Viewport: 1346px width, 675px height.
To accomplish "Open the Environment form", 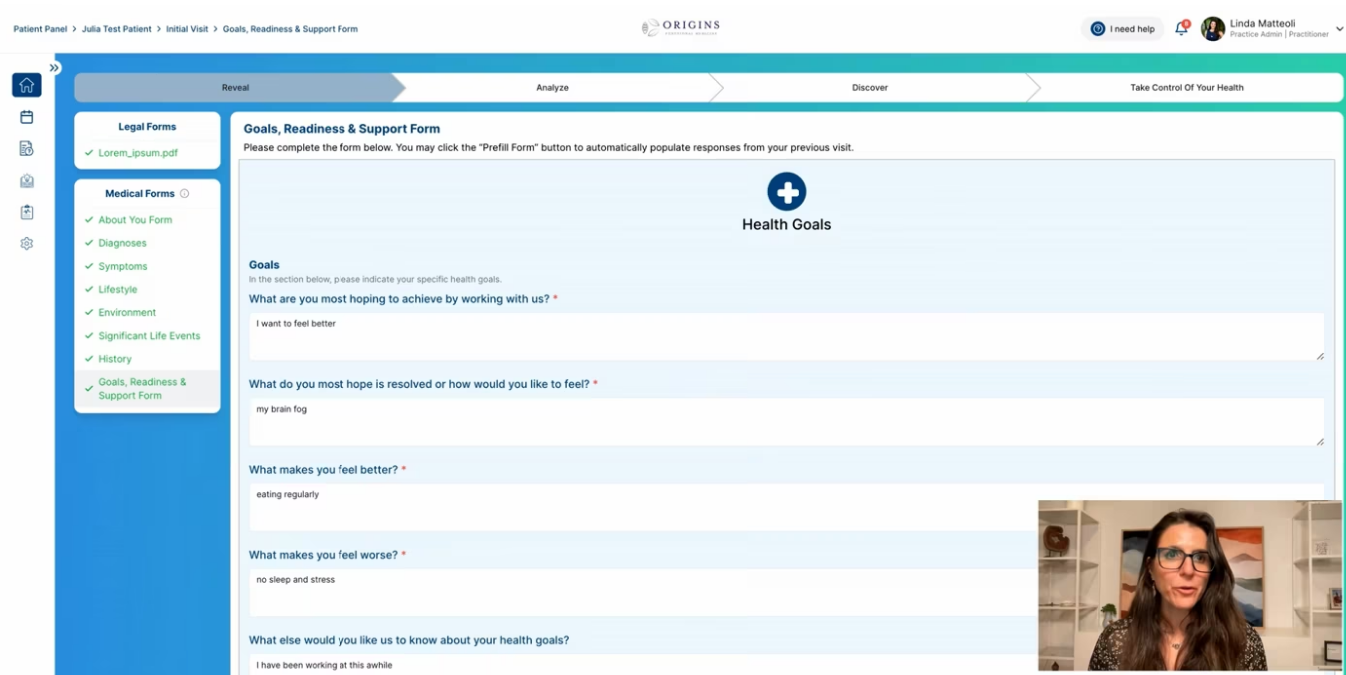I will (127, 312).
